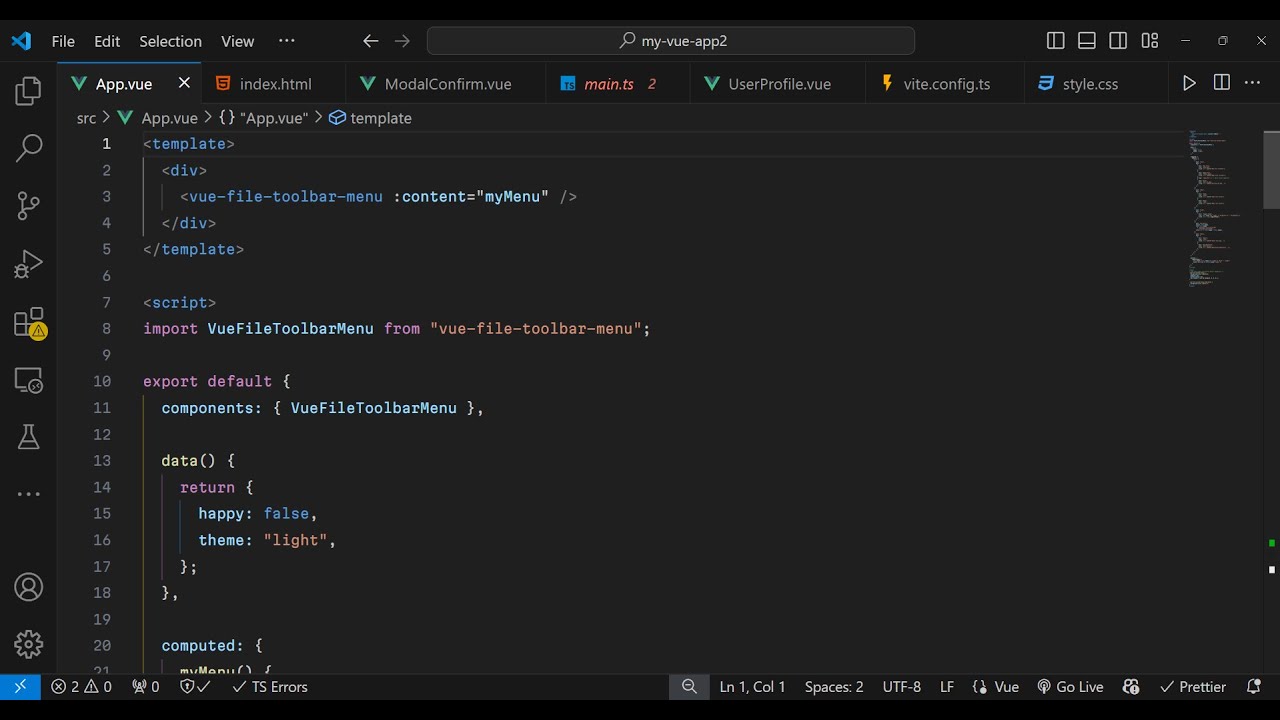Open template breadcrumb dropdown
1280x720 pixels.
(x=370, y=118)
